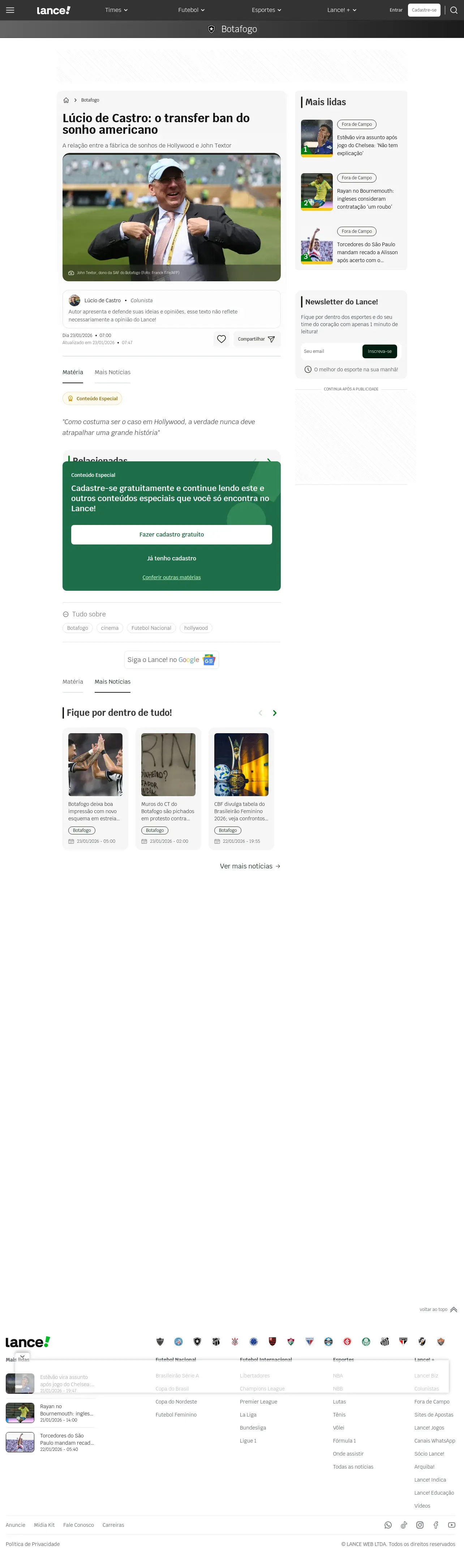Click the Grêmio crest in footer

pos(328,1342)
